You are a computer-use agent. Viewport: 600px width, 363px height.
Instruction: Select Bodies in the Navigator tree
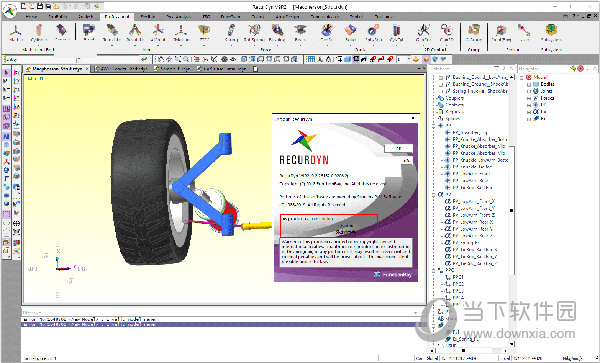[548, 84]
